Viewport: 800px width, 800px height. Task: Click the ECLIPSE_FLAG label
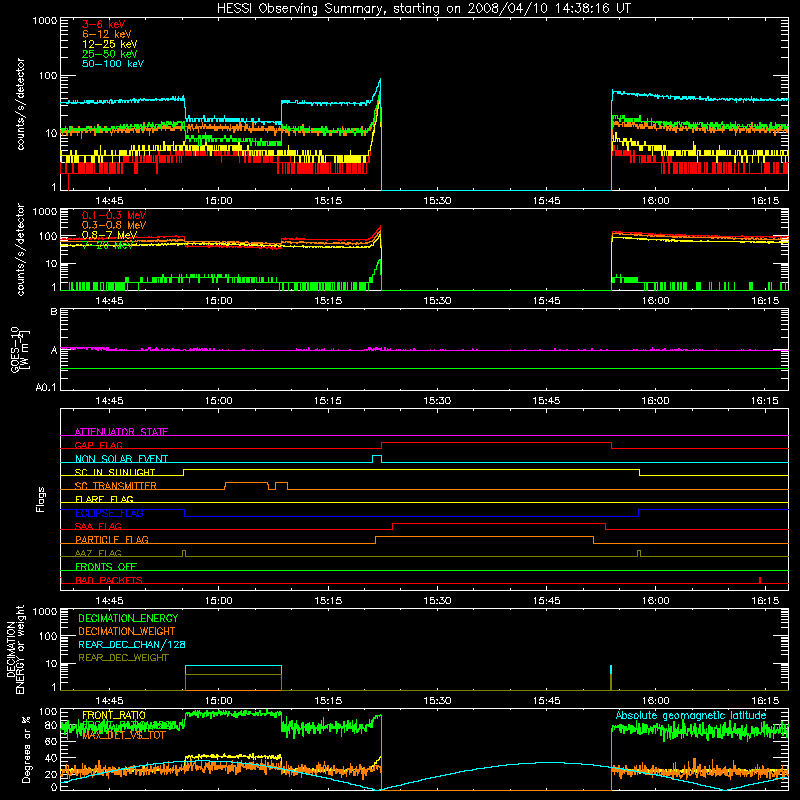[x=109, y=513]
